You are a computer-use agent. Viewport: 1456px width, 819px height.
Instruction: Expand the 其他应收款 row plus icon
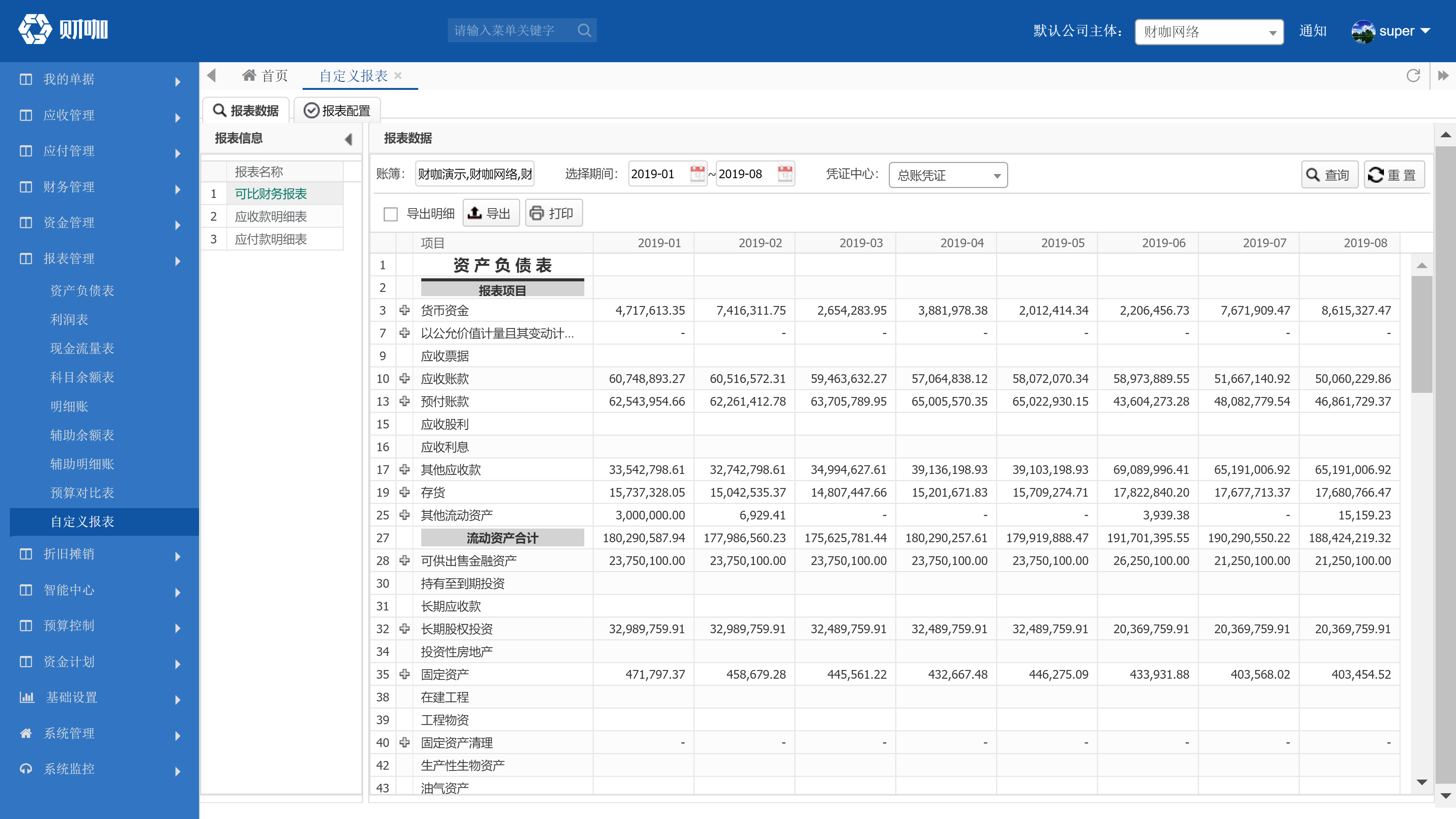coord(405,469)
